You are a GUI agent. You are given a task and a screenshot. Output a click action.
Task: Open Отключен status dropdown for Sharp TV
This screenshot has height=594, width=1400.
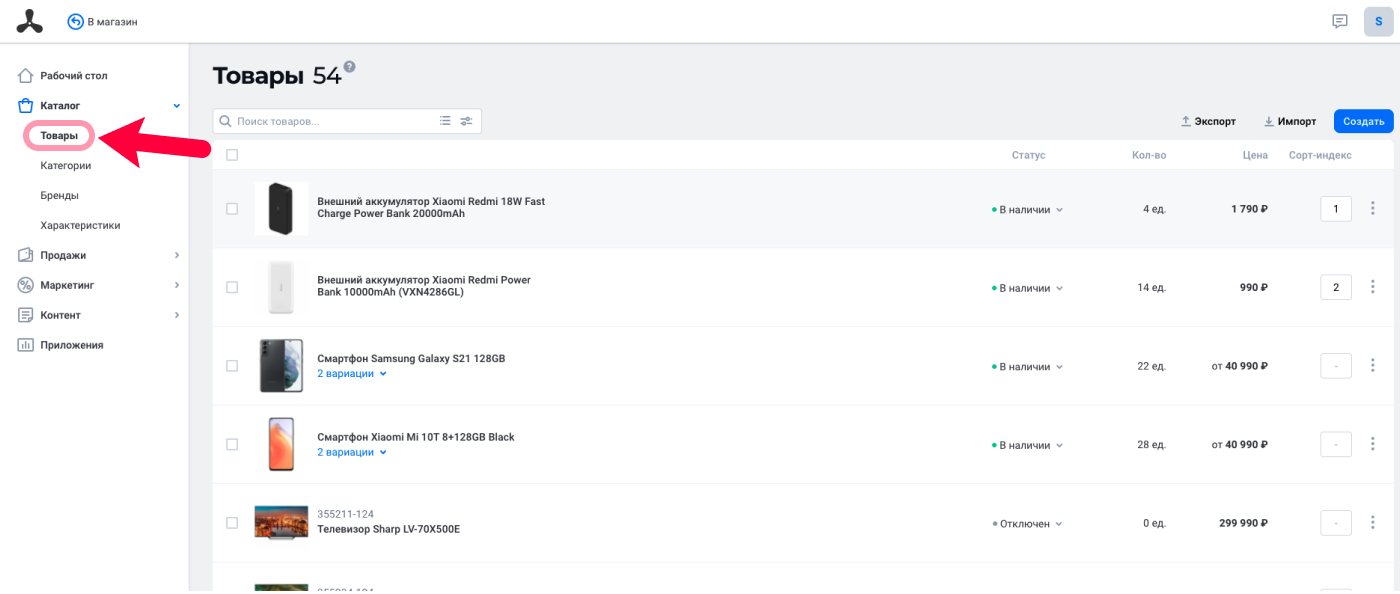[1028, 524]
